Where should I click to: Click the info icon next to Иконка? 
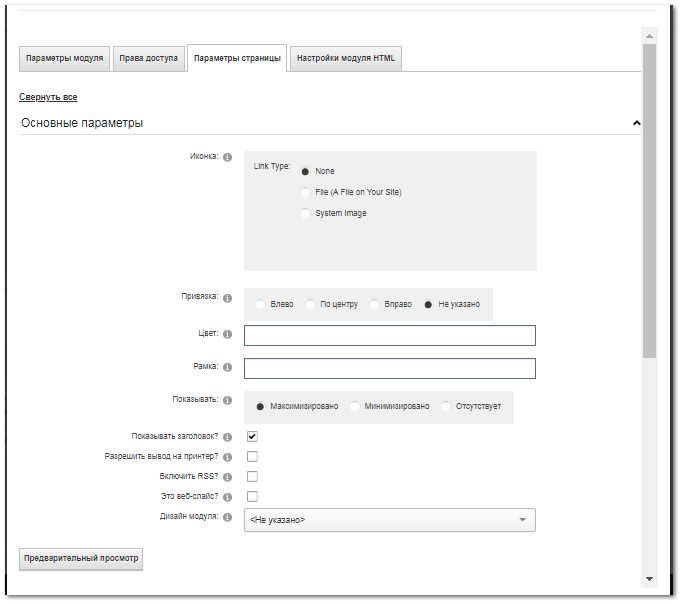pyautogui.click(x=227, y=157)
